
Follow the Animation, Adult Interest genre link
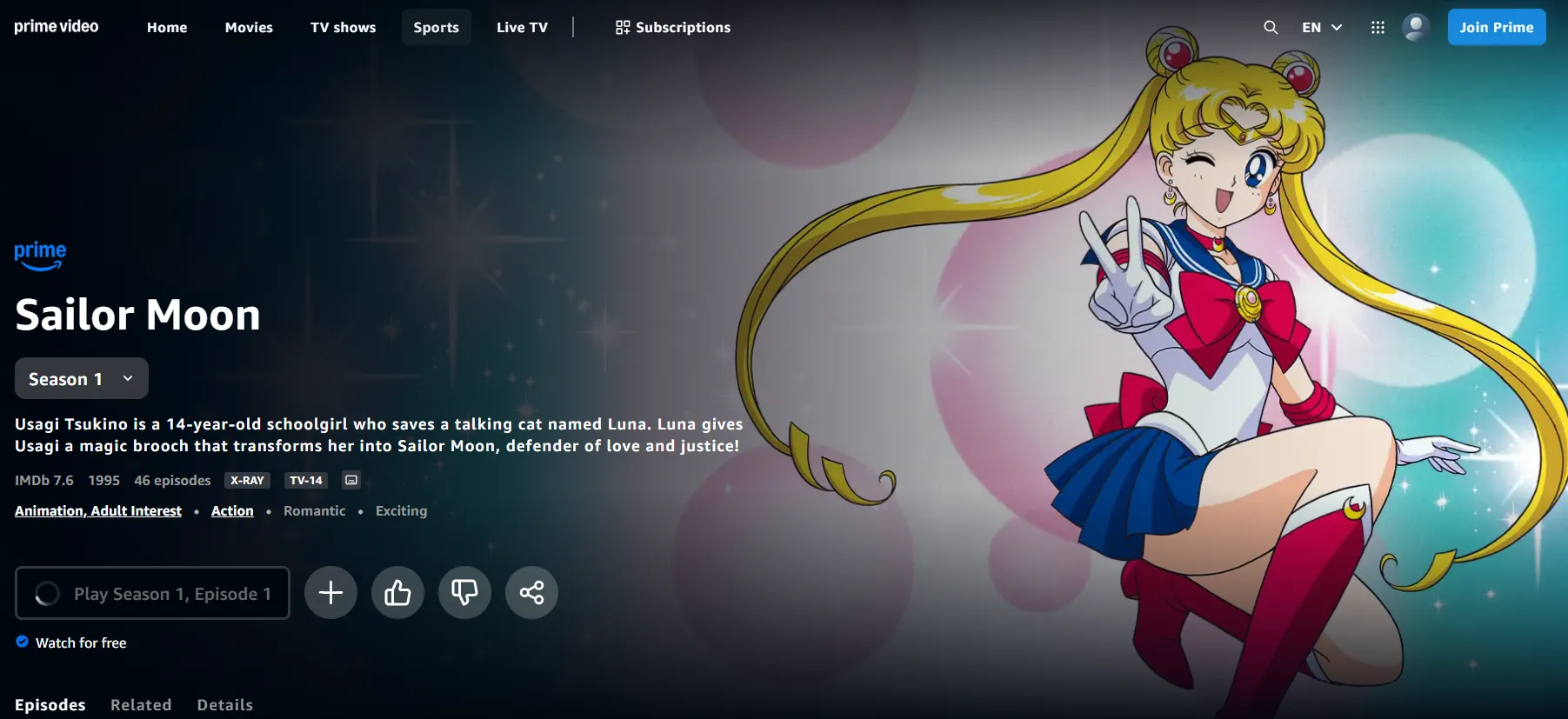(98, 511)
